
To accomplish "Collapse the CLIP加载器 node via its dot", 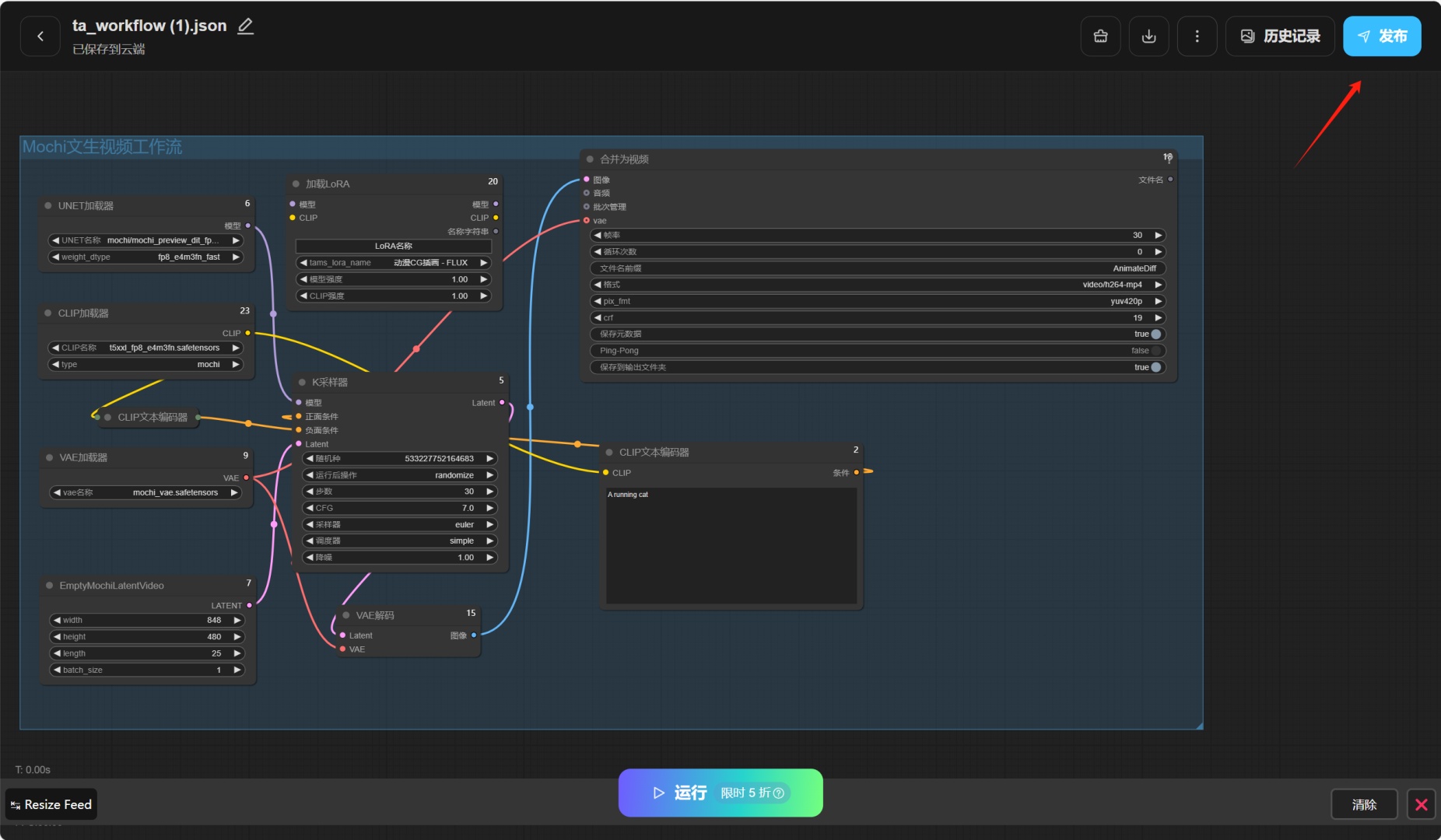I will [x=48, y=313].
